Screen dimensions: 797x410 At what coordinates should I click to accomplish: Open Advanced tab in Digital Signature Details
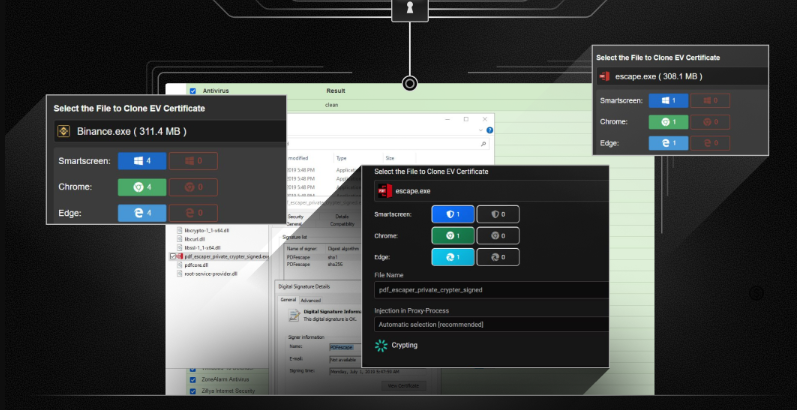tap(310, 300)
